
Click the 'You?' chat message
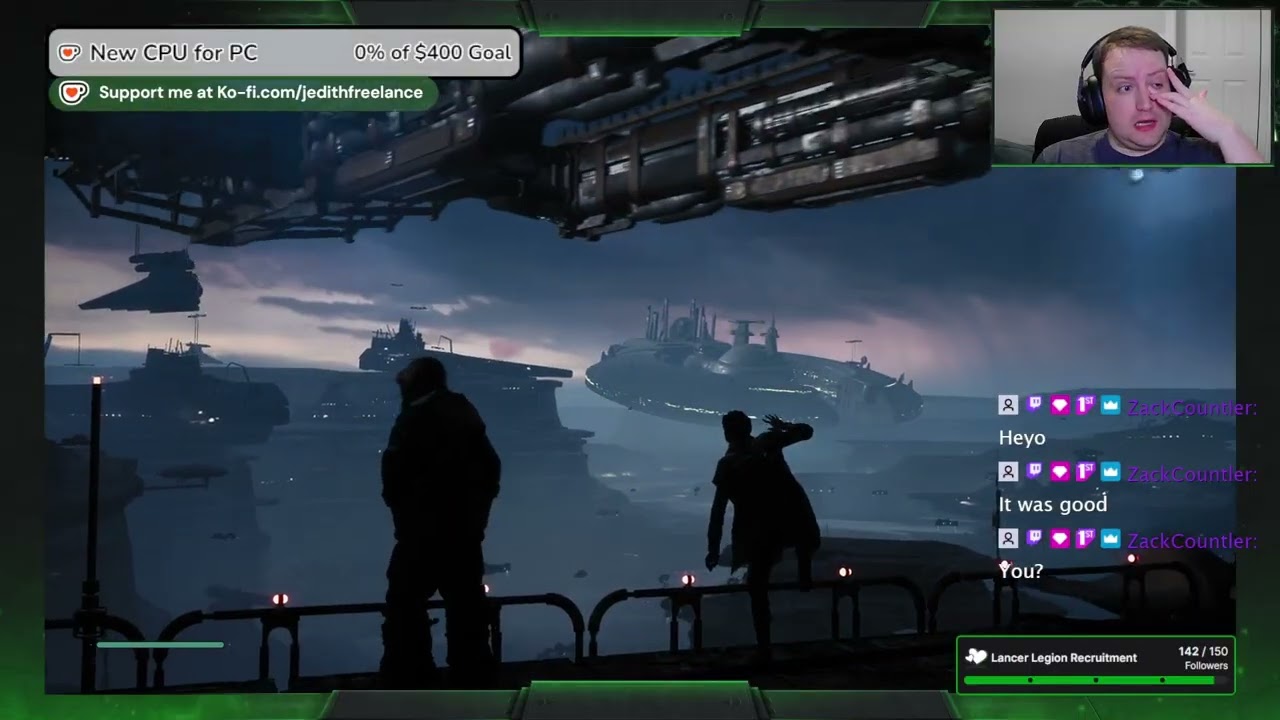[x=1021, y=571]
